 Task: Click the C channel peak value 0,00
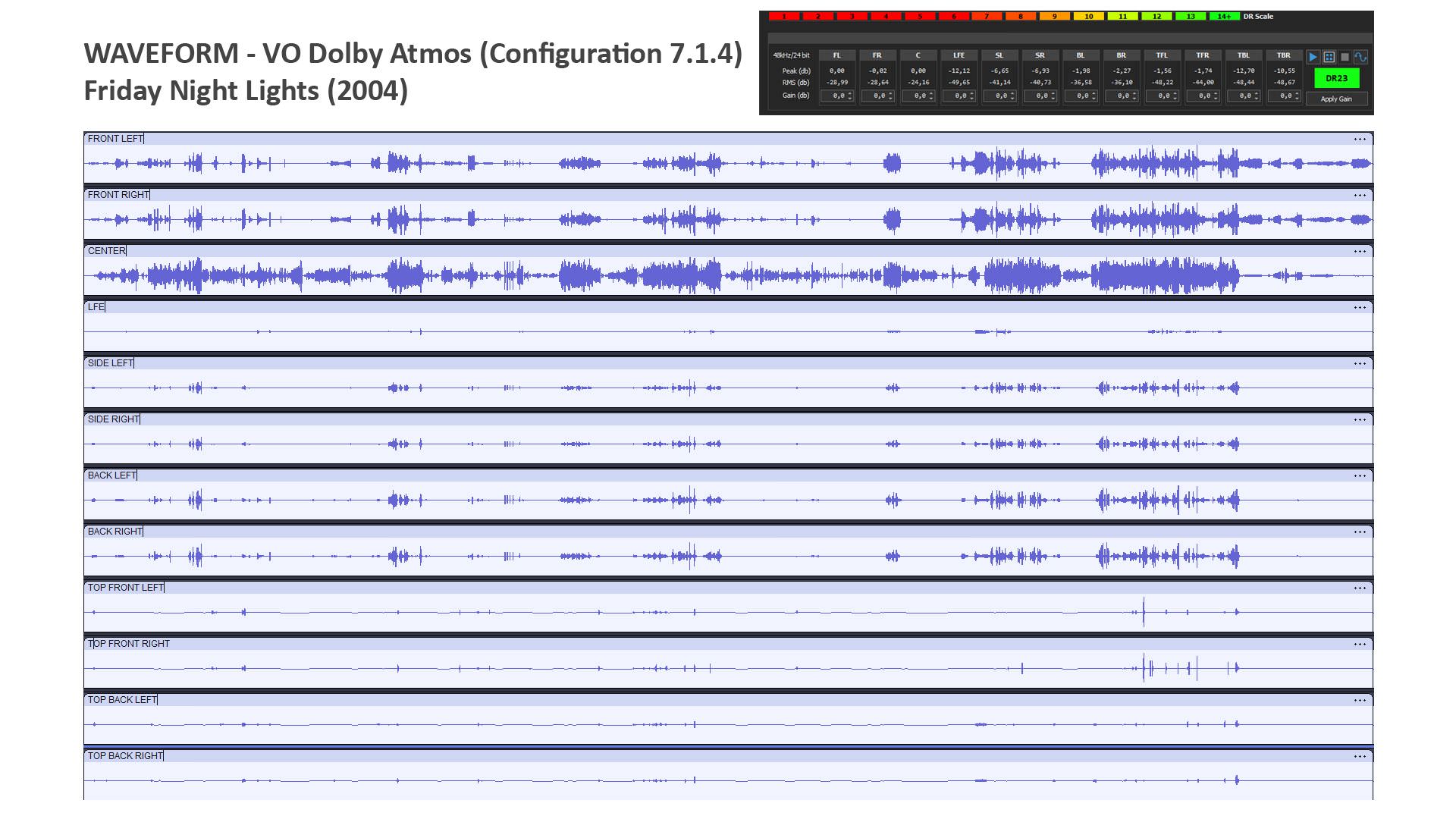click(918, 71)
